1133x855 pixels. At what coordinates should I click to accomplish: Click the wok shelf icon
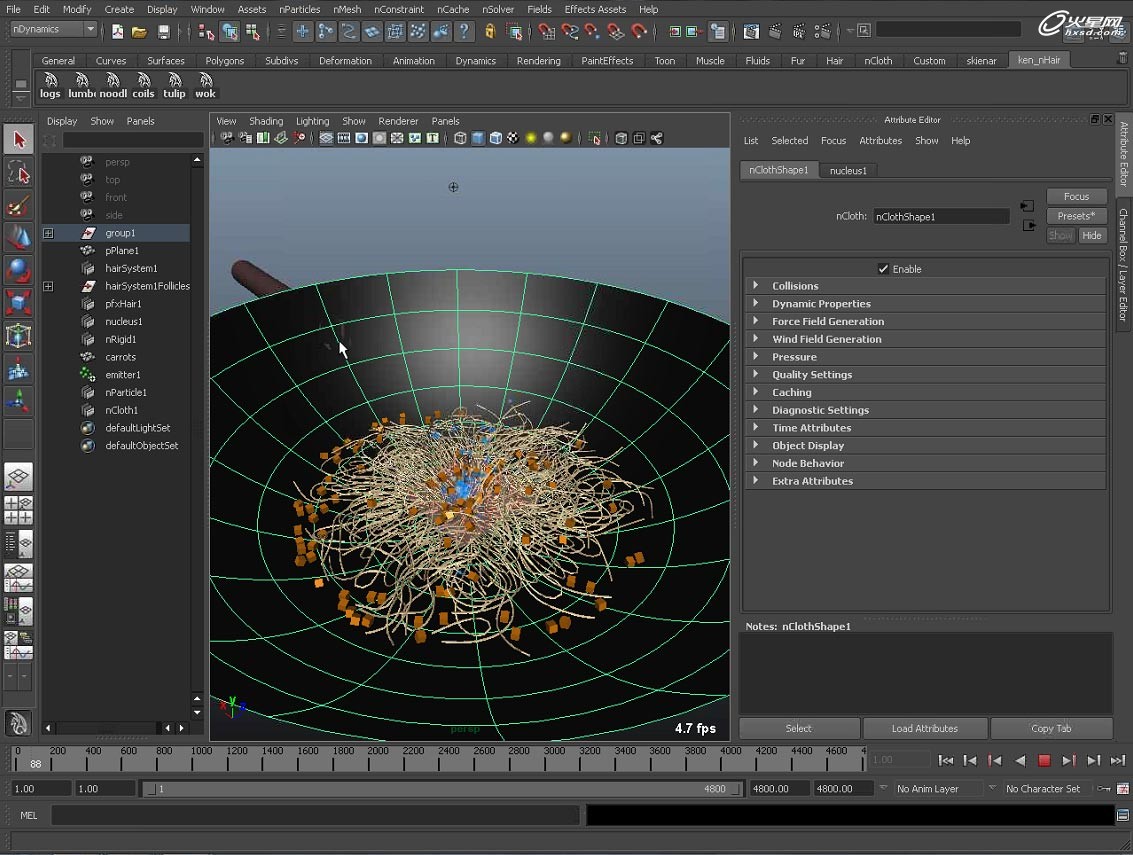[205, 85]
